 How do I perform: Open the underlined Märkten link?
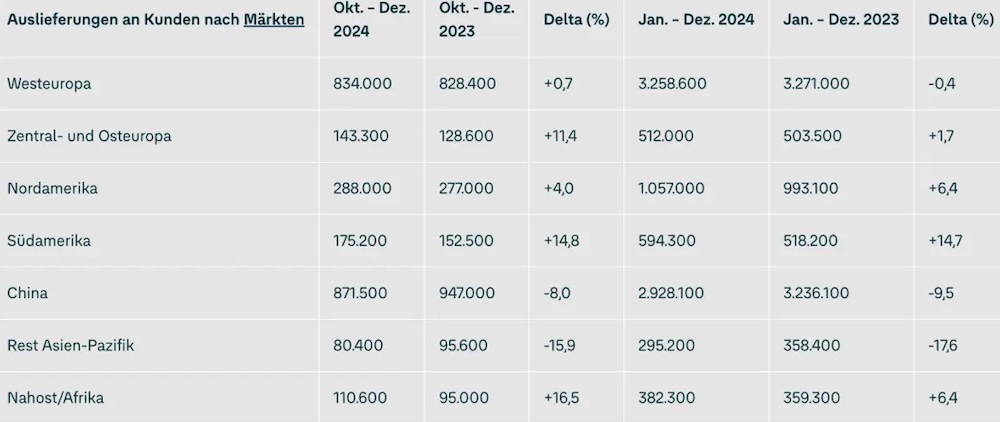coord(274,19)
